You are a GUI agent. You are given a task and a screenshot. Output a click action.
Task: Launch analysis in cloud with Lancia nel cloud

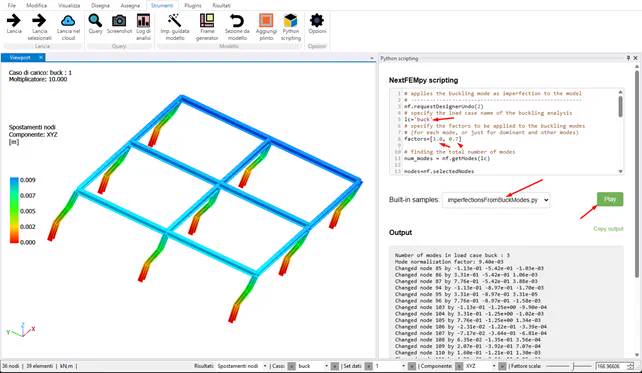[x=68, y=20]
